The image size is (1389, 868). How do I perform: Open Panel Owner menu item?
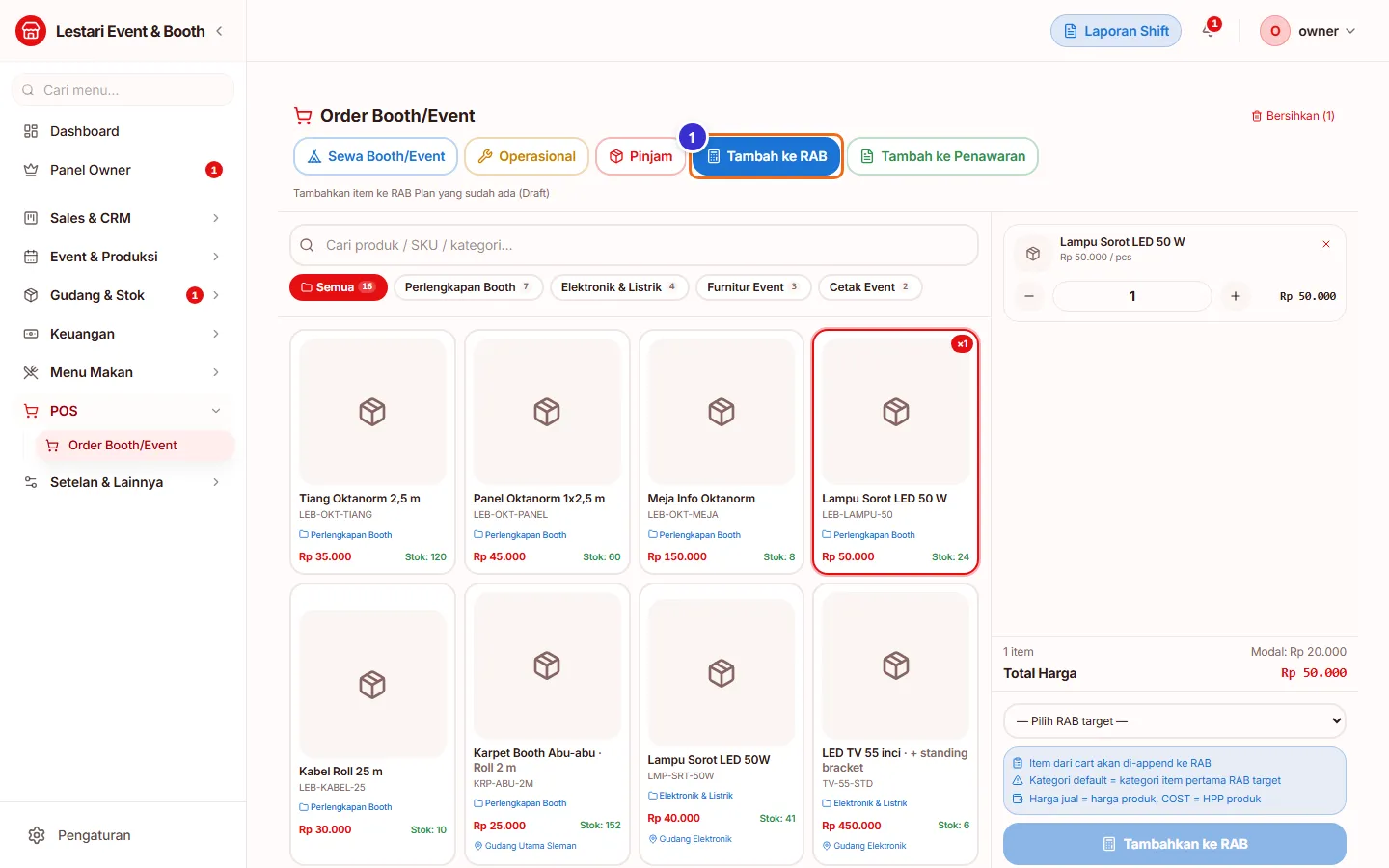pos(123,170)
